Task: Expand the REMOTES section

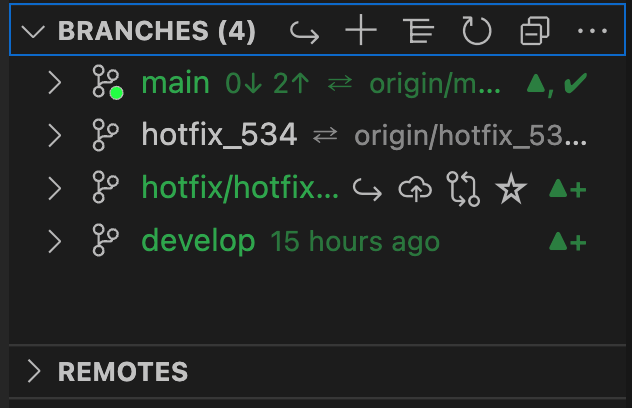Action: coord(35,371)
